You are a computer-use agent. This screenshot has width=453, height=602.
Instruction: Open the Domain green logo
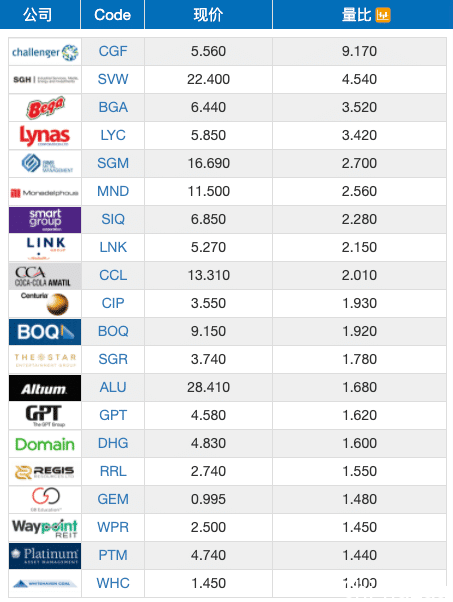pos(45,444)
